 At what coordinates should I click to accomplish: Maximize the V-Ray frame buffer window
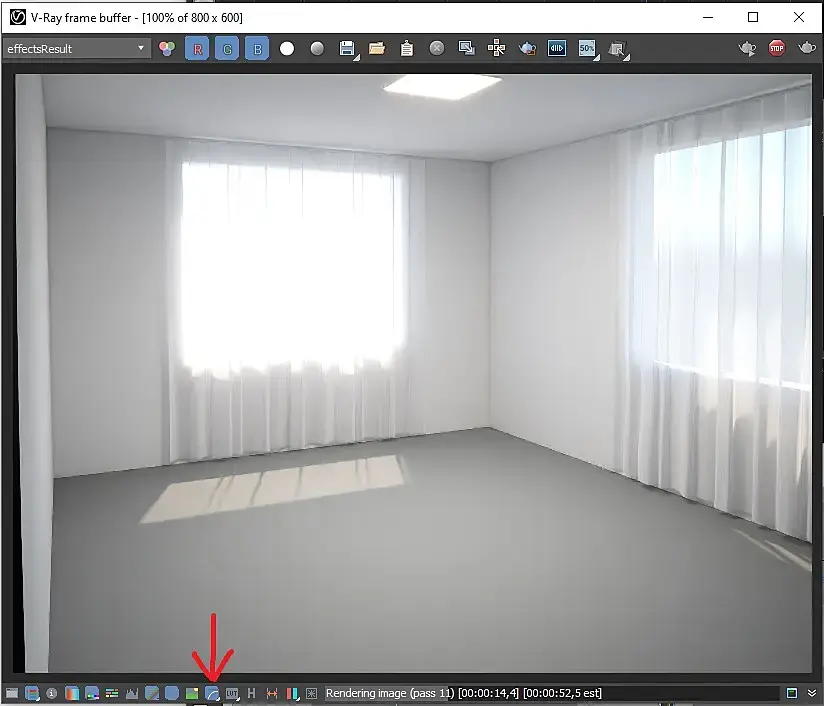point(753,17)
